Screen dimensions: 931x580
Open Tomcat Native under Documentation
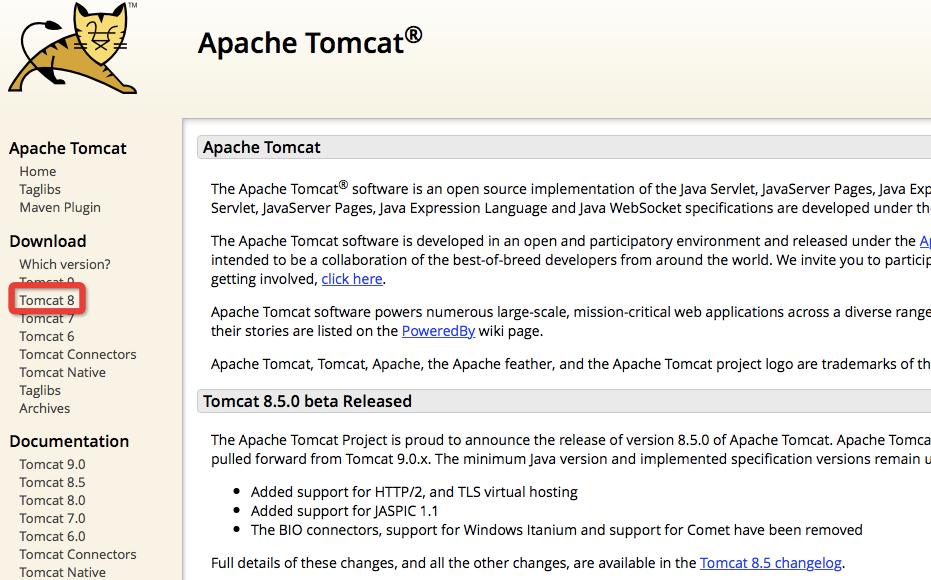coord(62,572)
